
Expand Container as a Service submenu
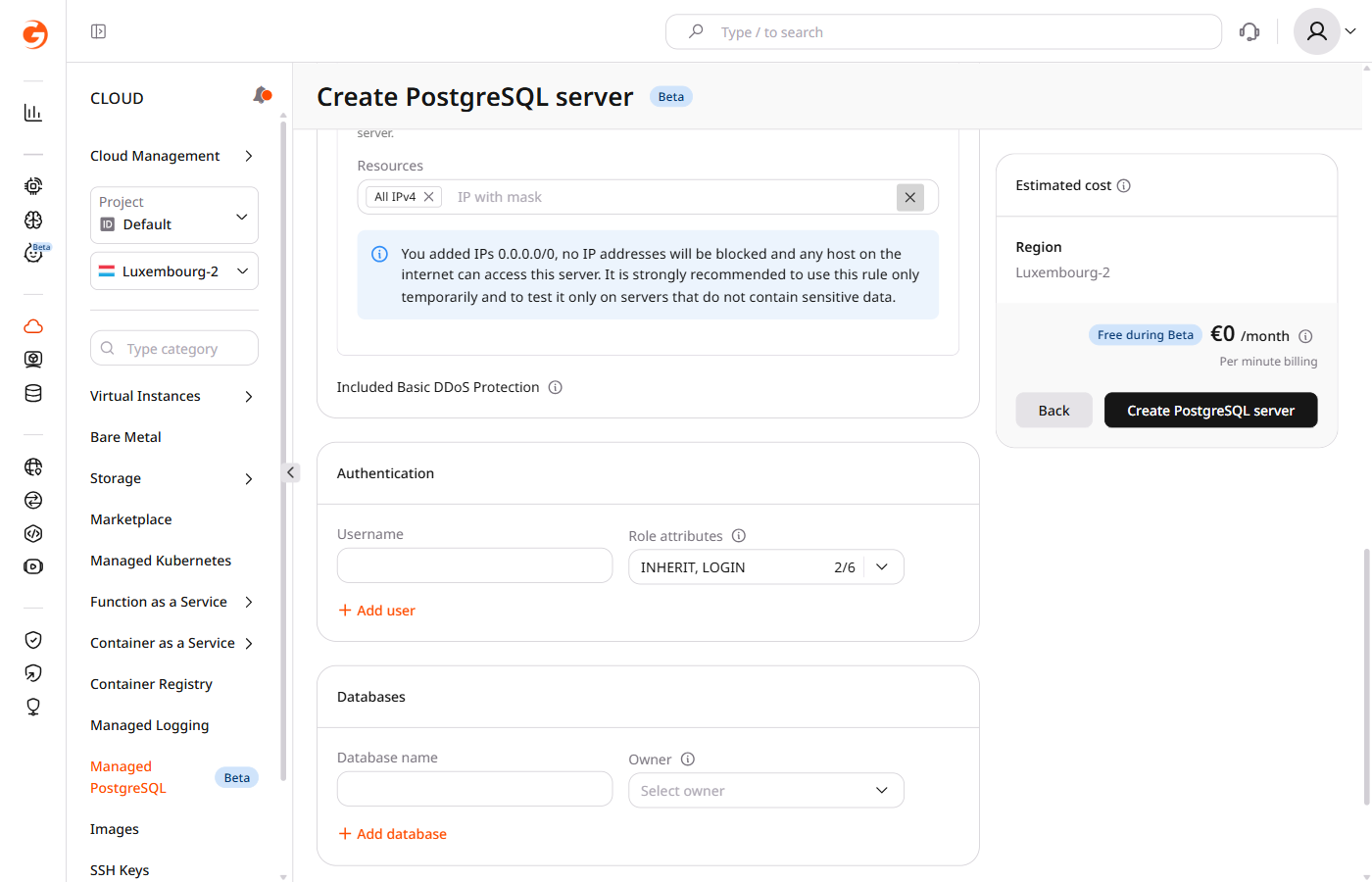[172, 643]
